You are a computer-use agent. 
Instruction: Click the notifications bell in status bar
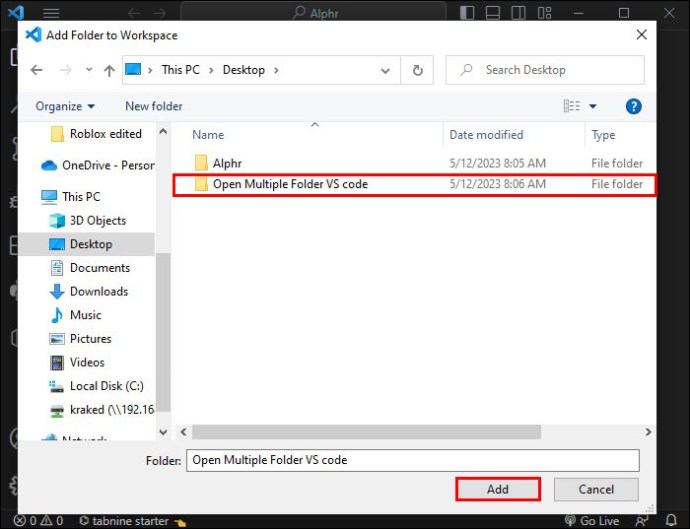(671, 521)
